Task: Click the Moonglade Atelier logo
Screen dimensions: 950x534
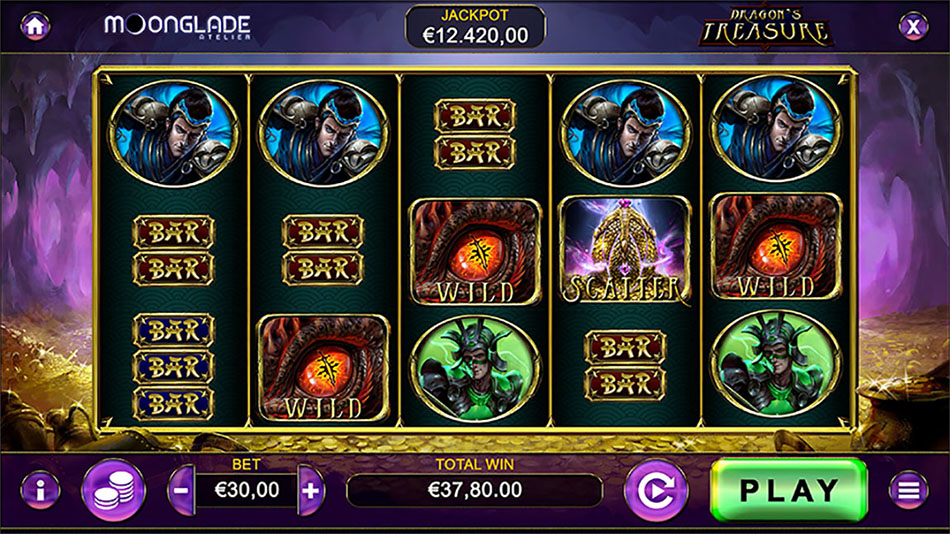Action: tap(178, 27)
